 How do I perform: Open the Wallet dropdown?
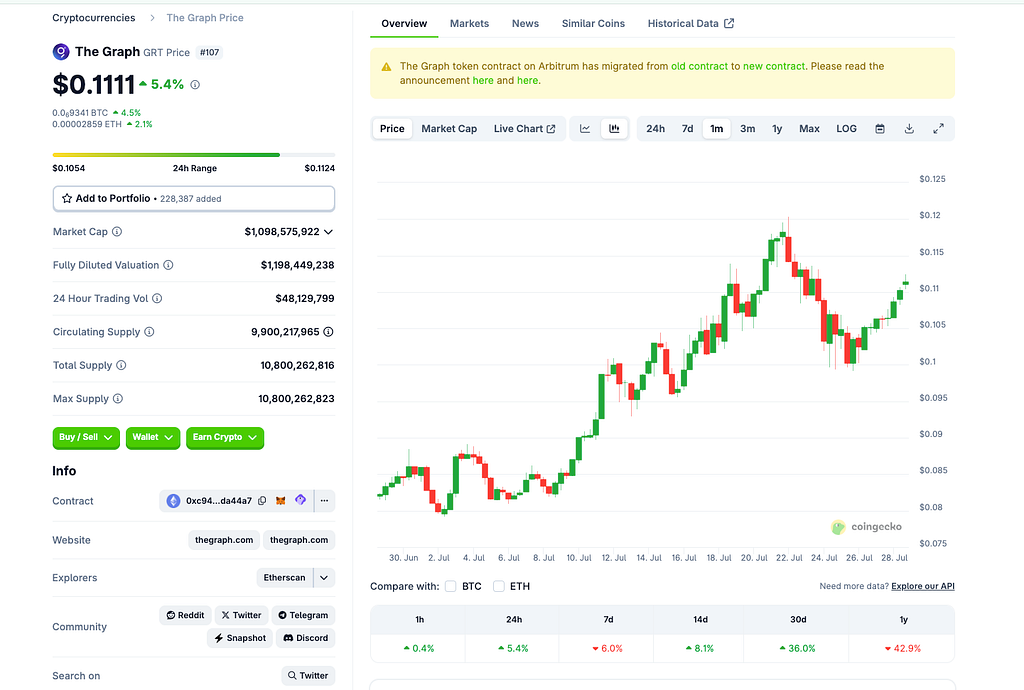click(x=153, y=437)
